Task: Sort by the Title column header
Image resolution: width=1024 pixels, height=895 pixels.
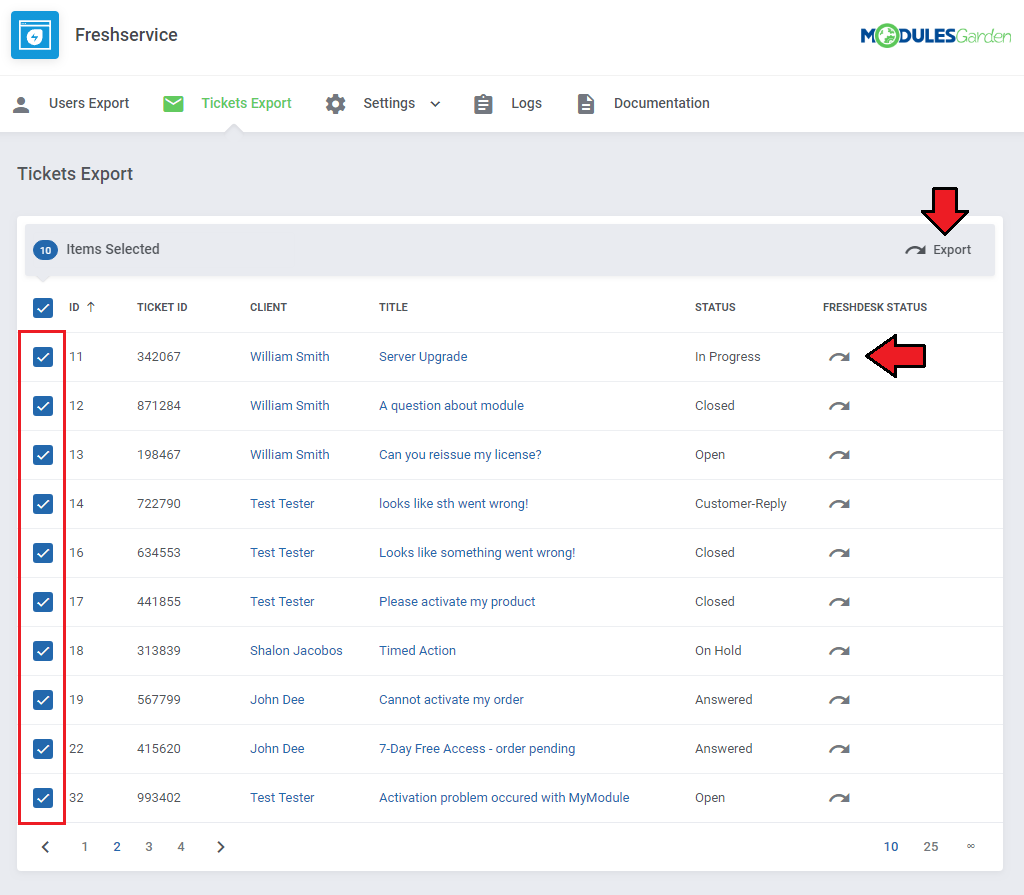Action: [x=393, y=307]
